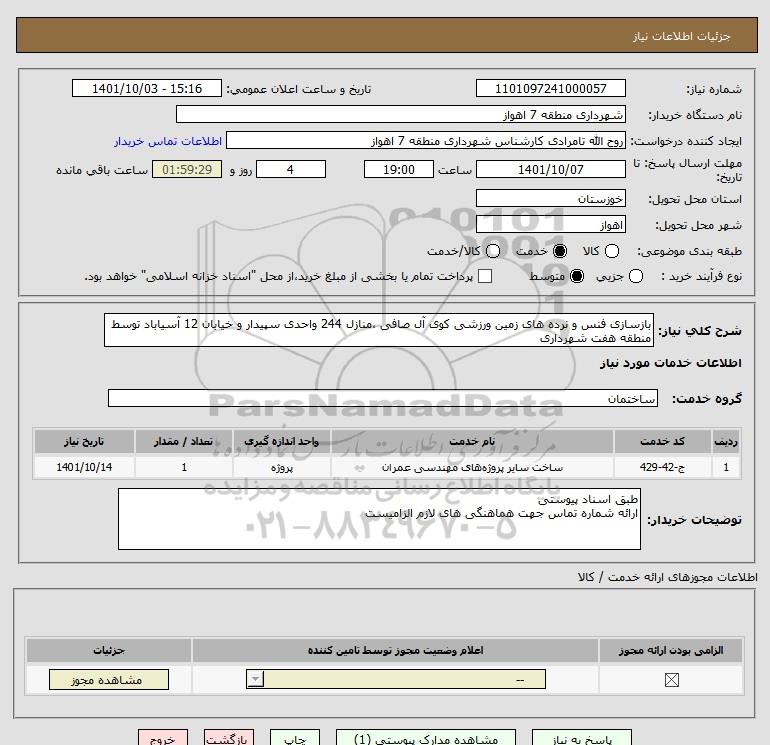770x745 pixels.
Task: Choose the جزیی purchase type radio
Action: tap(635, 276)
